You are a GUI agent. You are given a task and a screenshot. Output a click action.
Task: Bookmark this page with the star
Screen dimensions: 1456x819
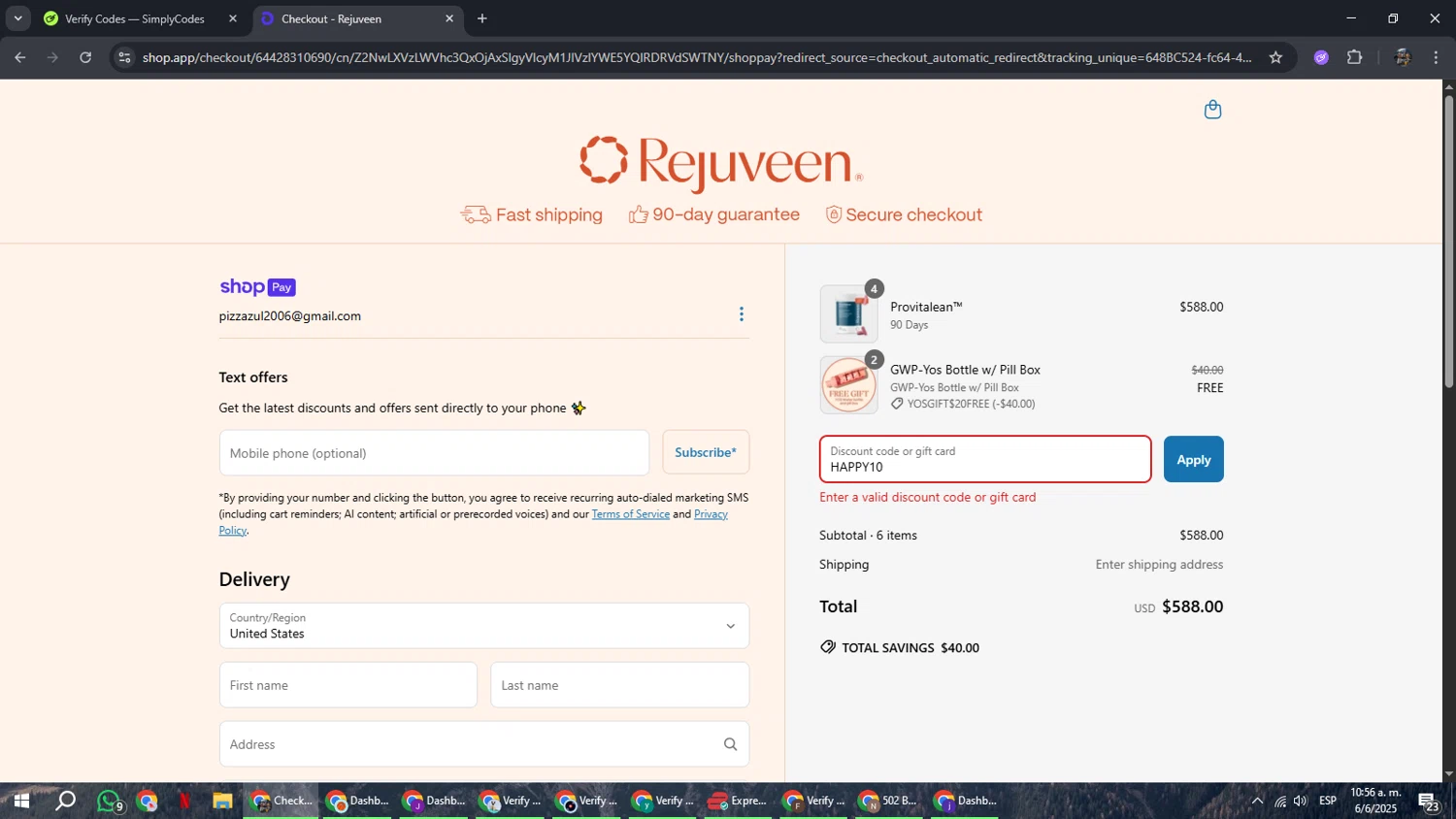pyautogui.click(x=1275, y=57)
